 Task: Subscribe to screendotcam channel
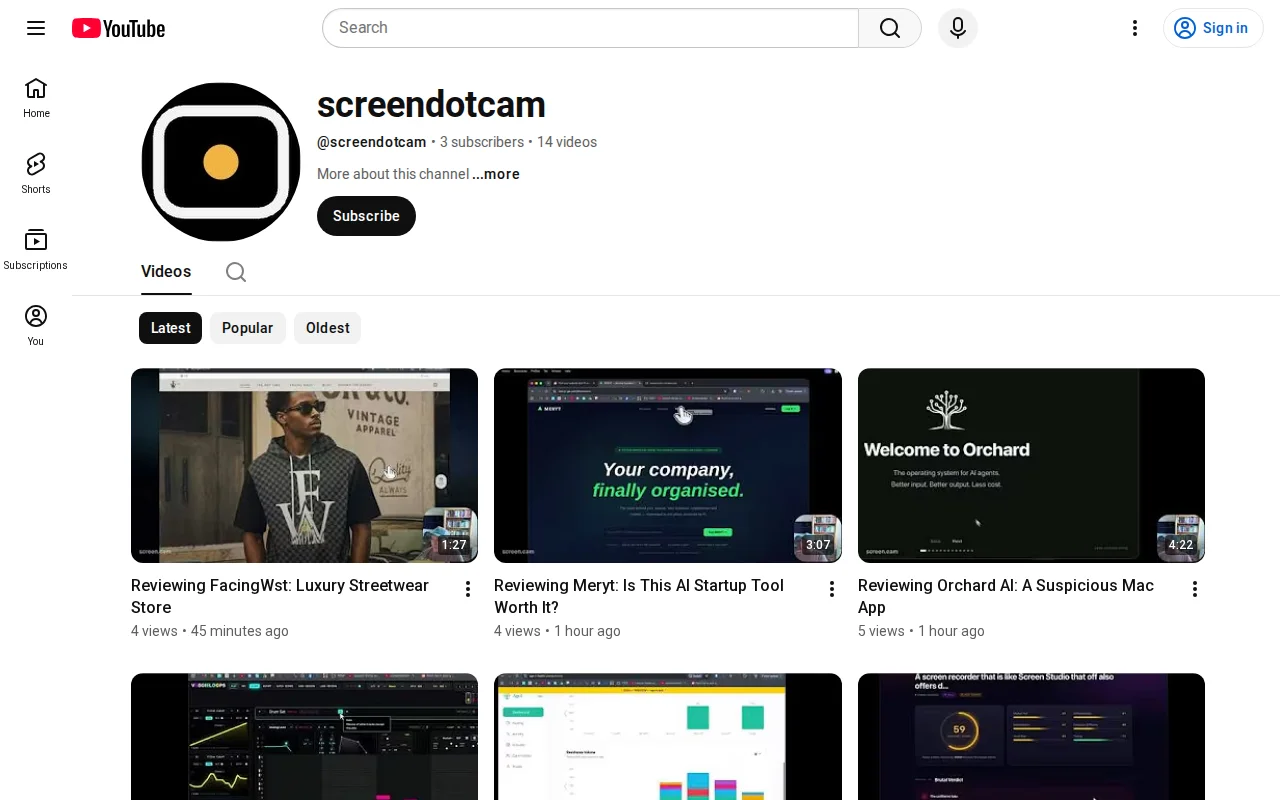pos(366,216)
